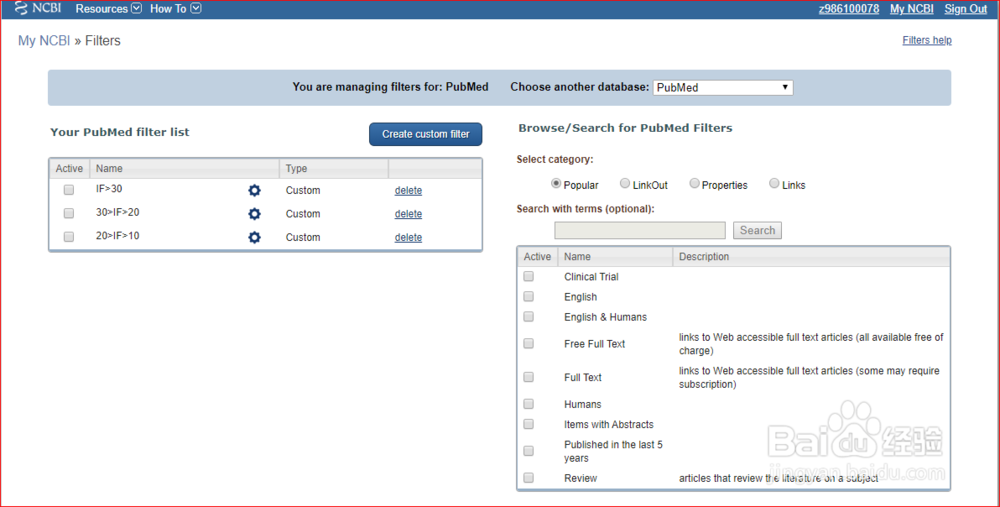Click Sign Out in the header
Viewport: 1000px width, 507px height.
(965, 9)
